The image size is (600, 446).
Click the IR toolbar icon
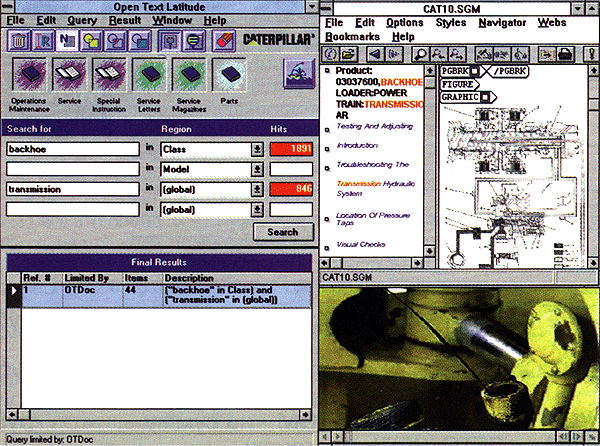pyautogui.click(x=42, y=41)
